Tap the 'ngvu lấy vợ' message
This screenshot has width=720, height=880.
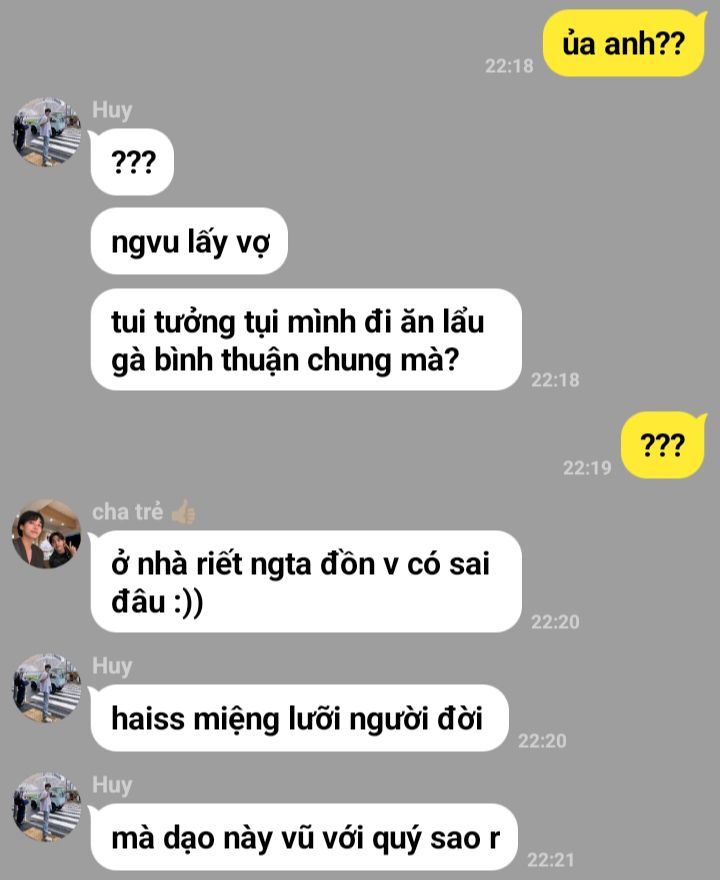(190, 241)
